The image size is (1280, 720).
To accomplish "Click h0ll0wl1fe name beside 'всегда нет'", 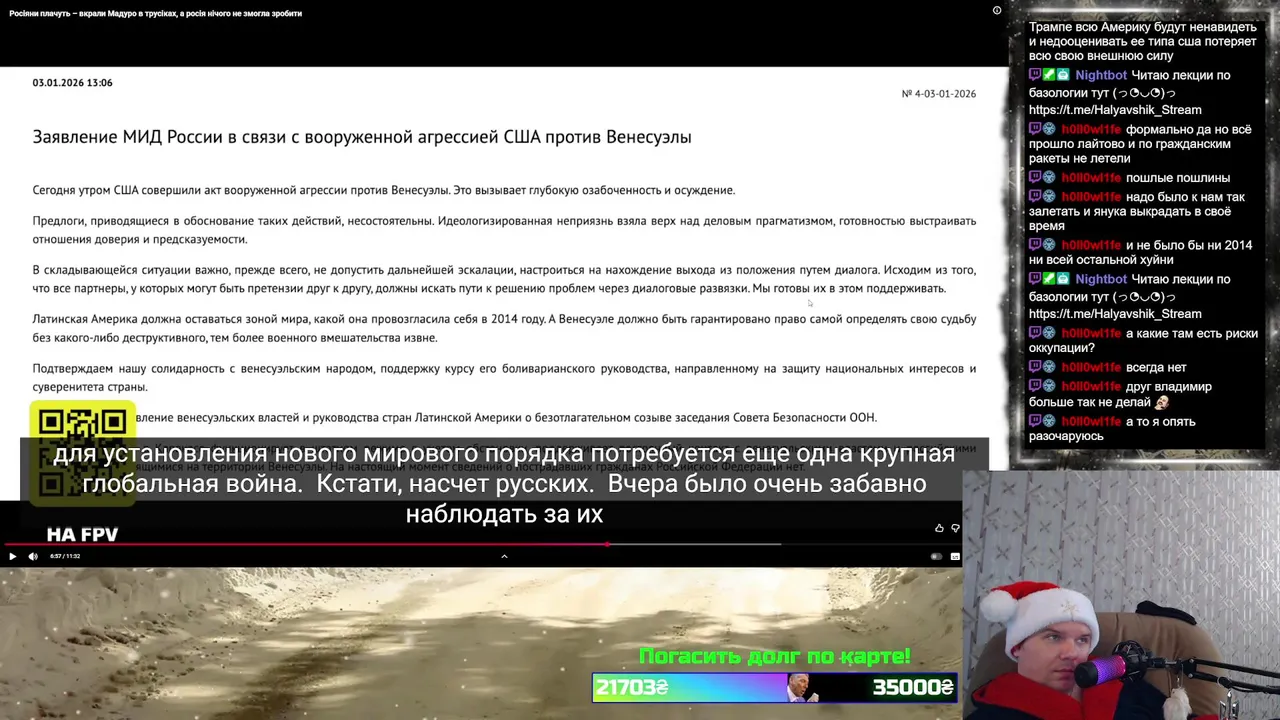I will tap(1091, 367).
